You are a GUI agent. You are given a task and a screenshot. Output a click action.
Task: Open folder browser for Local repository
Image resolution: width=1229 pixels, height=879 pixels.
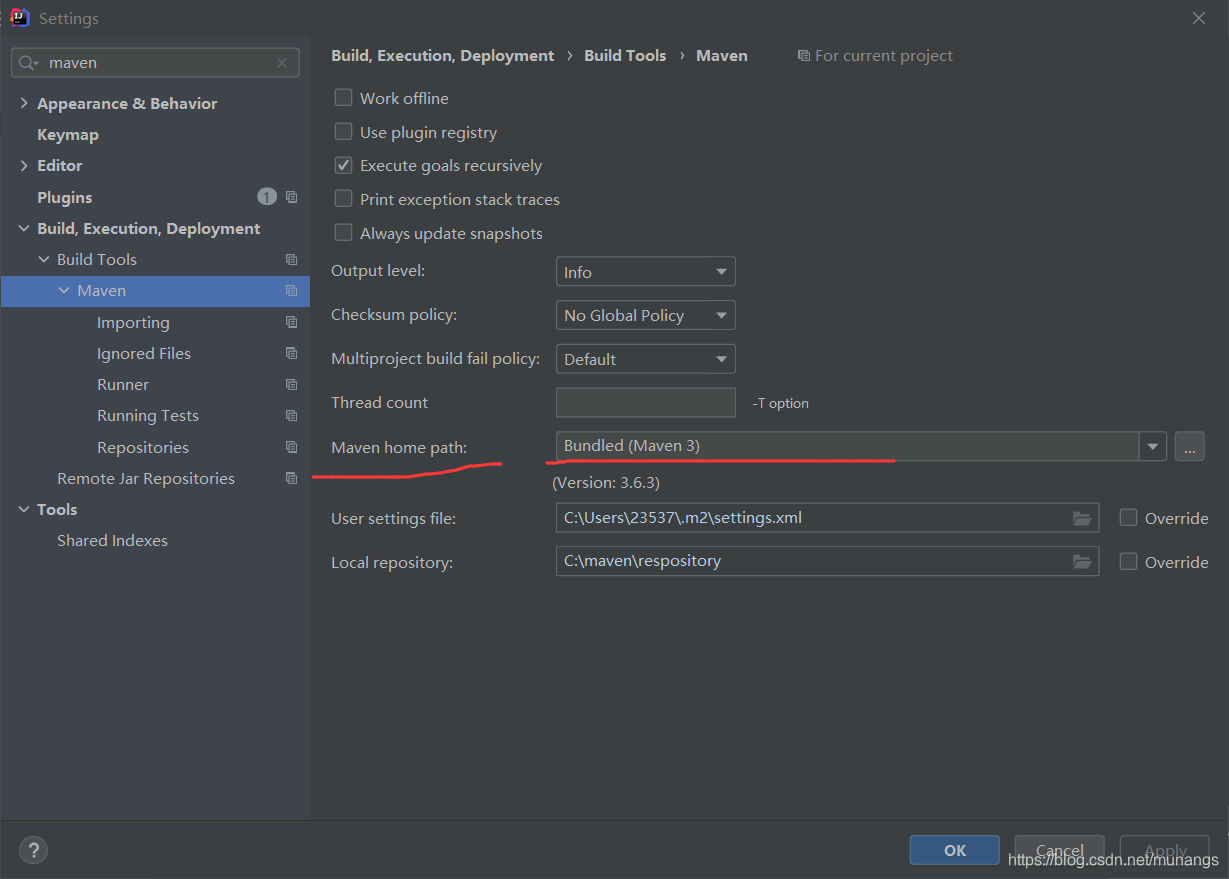tap(1082, 561)
